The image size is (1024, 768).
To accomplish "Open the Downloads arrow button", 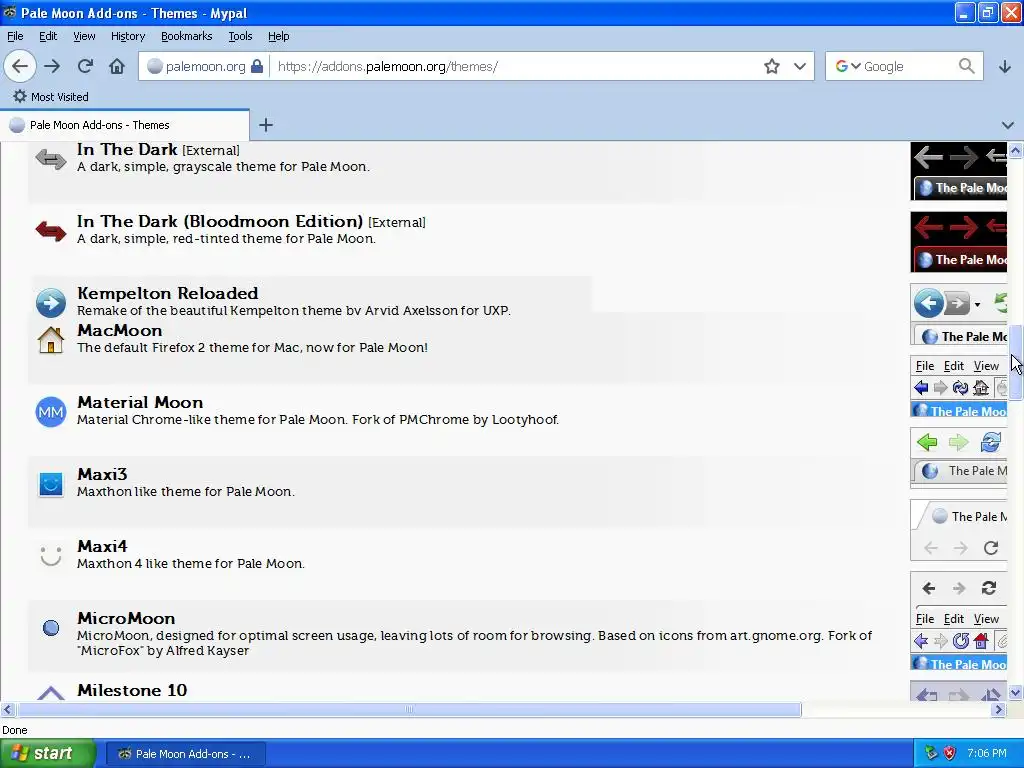I will point(1004,66).
